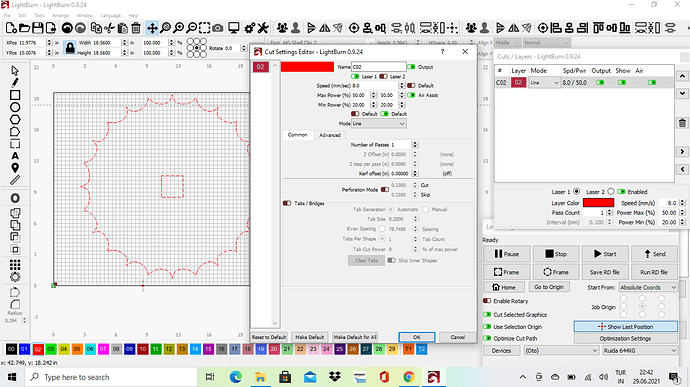
Task: Click the Save RD file button
Action: pyautogui.click(x=604, y=272)
